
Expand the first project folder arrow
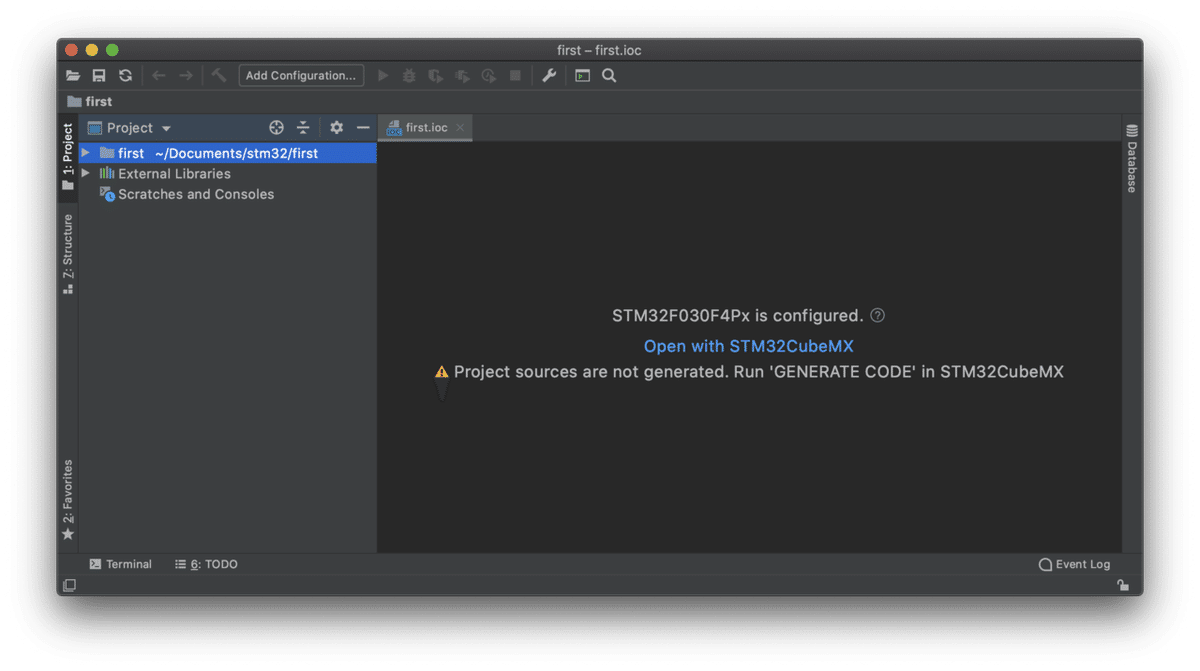86,153
